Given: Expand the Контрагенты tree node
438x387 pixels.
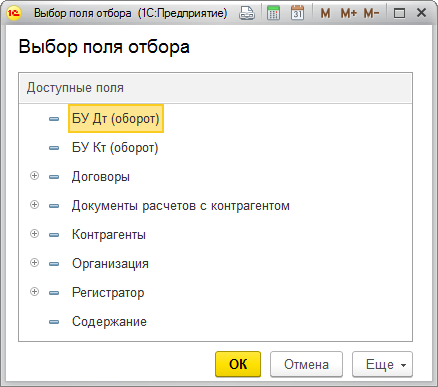Looking at the screenshot, I should (x=34, y=234).
